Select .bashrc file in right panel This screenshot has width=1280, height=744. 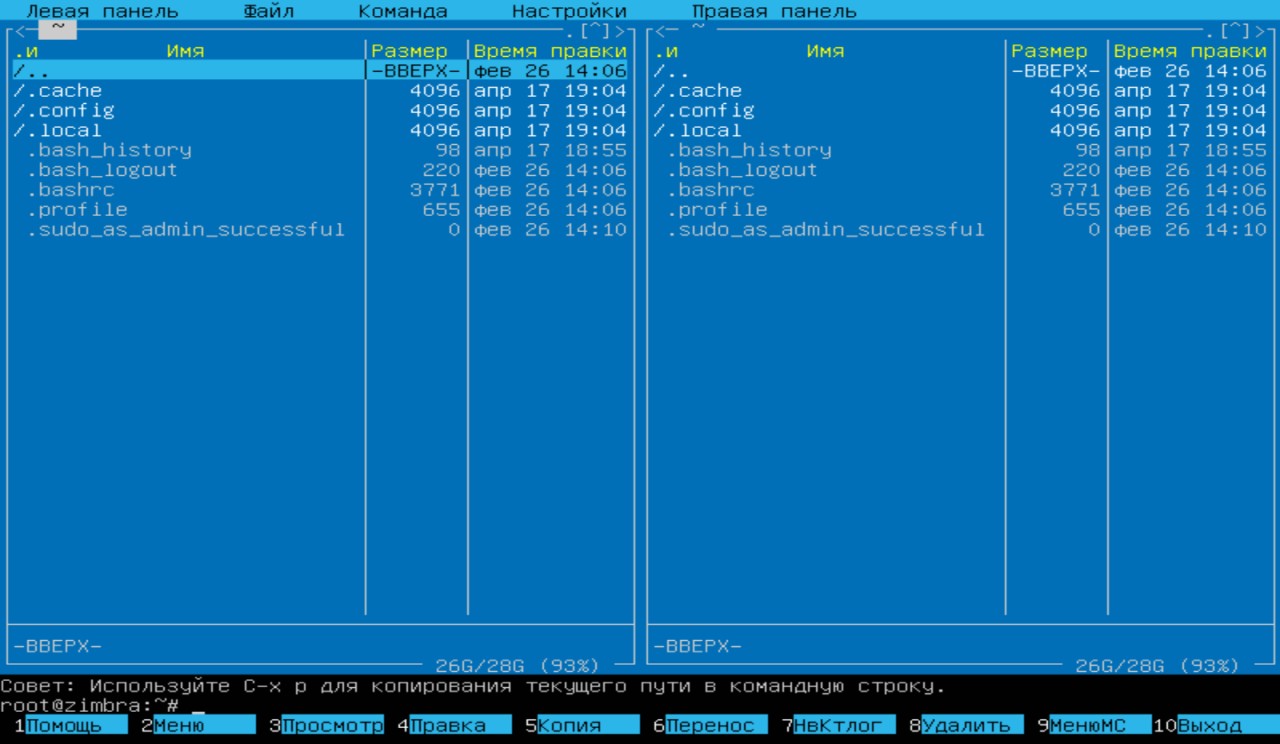click(x=960, y=190)
